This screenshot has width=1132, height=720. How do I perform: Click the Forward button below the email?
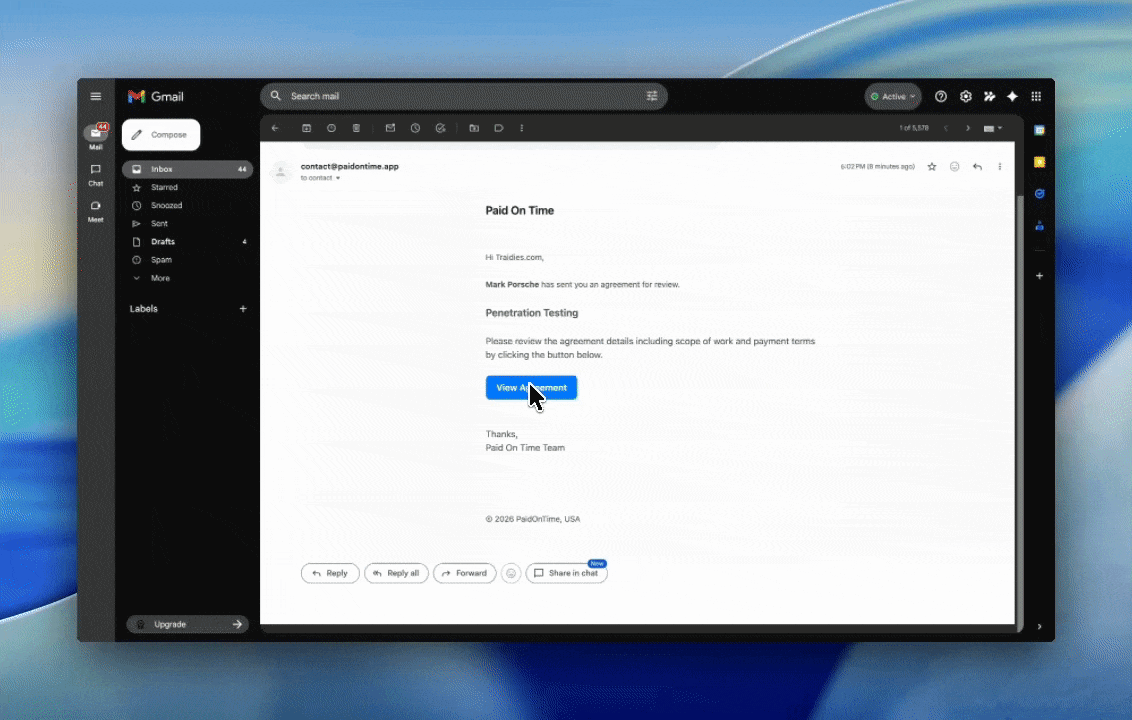coord(464,573)
